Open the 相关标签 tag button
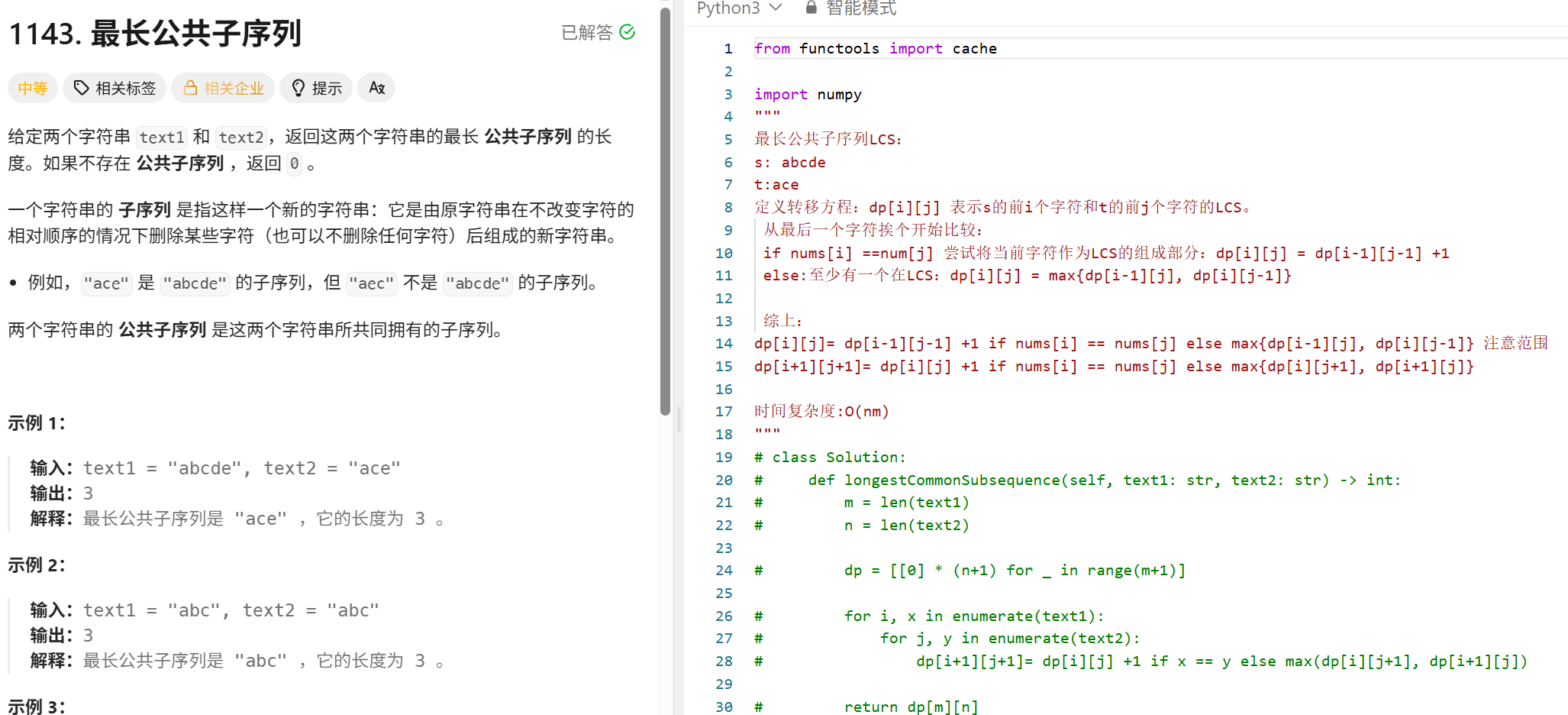Image resolution: width=1568 pixels, height=715 pixels. click(x=115, y=88)
